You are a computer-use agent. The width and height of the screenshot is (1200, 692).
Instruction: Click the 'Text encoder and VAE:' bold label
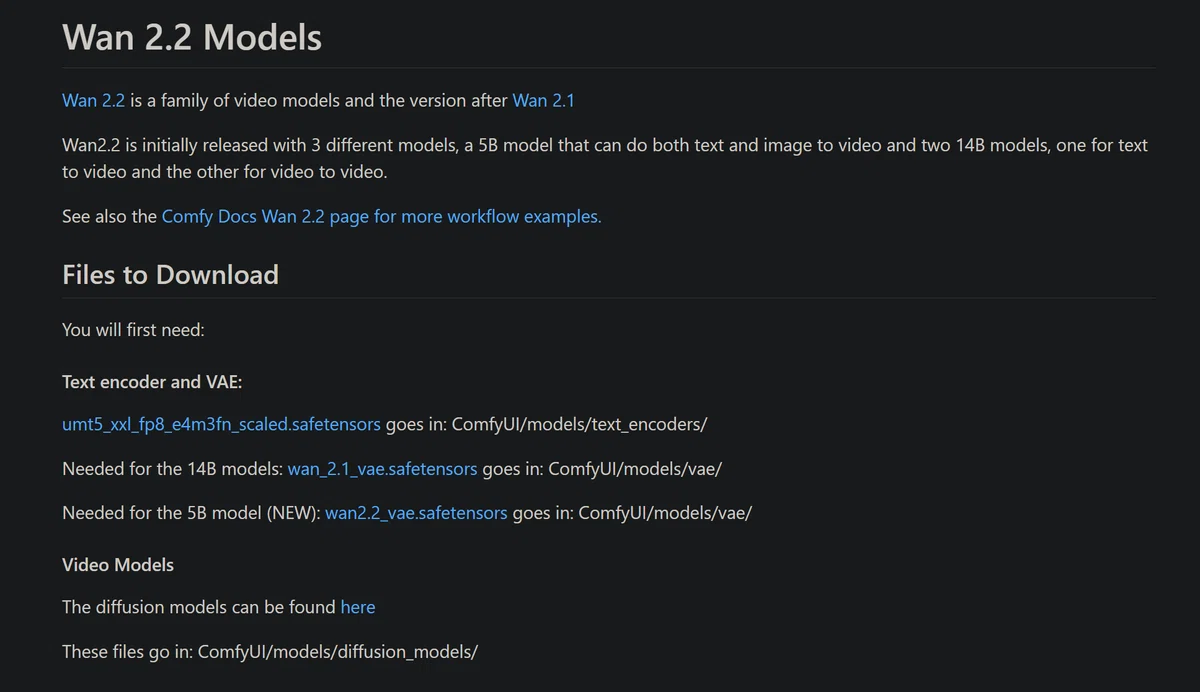click(x=152, y=382)
